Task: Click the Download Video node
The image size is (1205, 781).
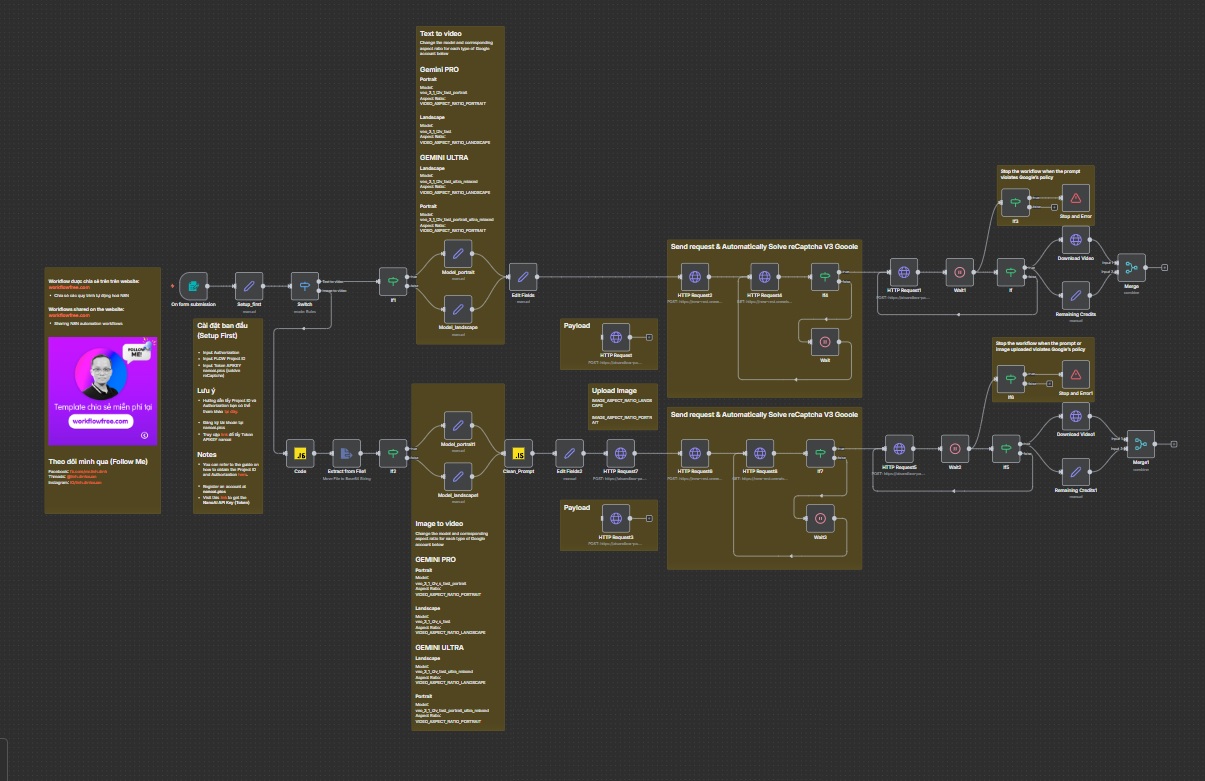Action: coord(1075,241)
